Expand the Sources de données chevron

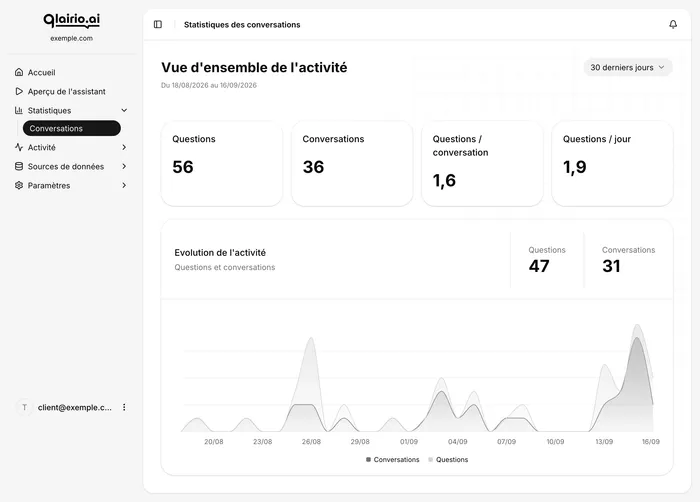124,167
